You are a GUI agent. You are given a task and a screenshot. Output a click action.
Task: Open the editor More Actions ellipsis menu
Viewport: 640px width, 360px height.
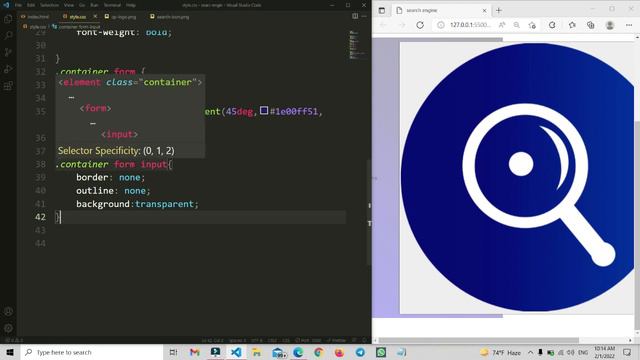364,16
